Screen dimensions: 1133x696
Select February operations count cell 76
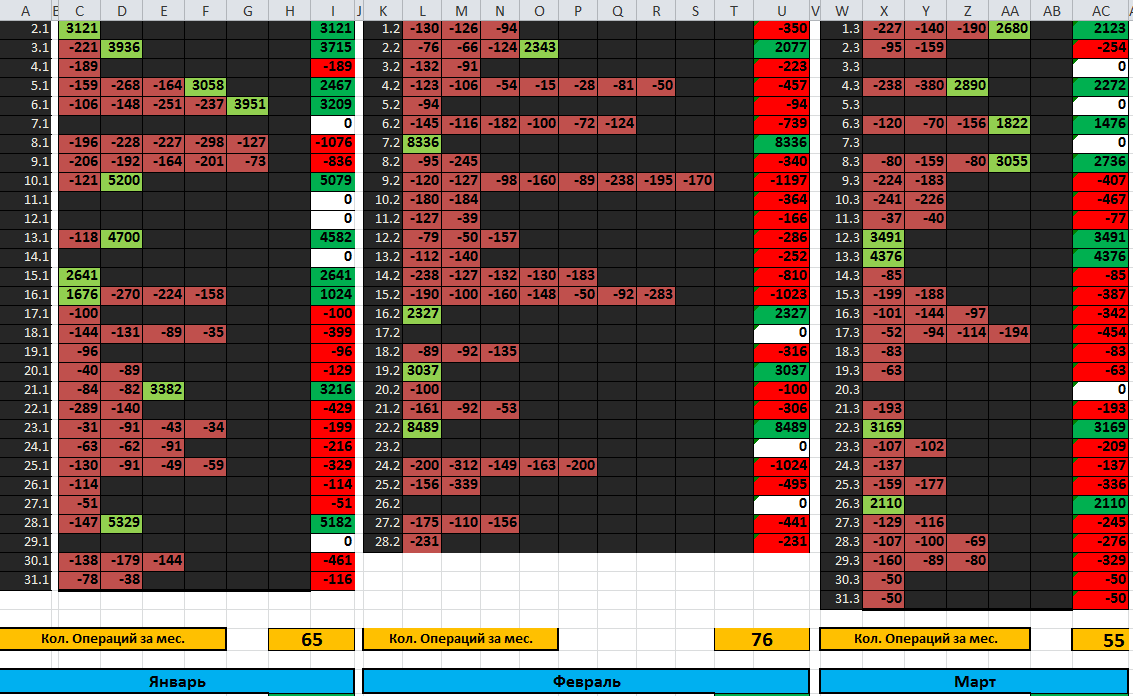(x=762, y=640)
